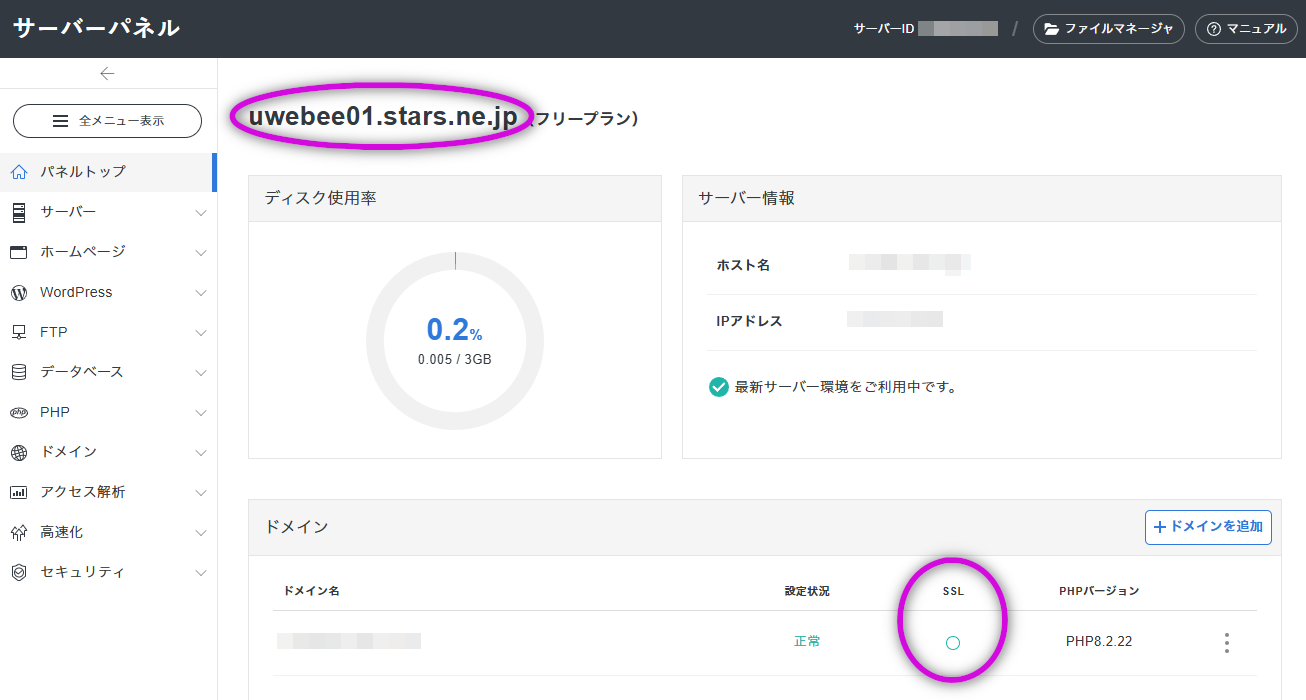Expand the サーバー chevron
Screen dimensions: 1306x700
pos(201,213)
